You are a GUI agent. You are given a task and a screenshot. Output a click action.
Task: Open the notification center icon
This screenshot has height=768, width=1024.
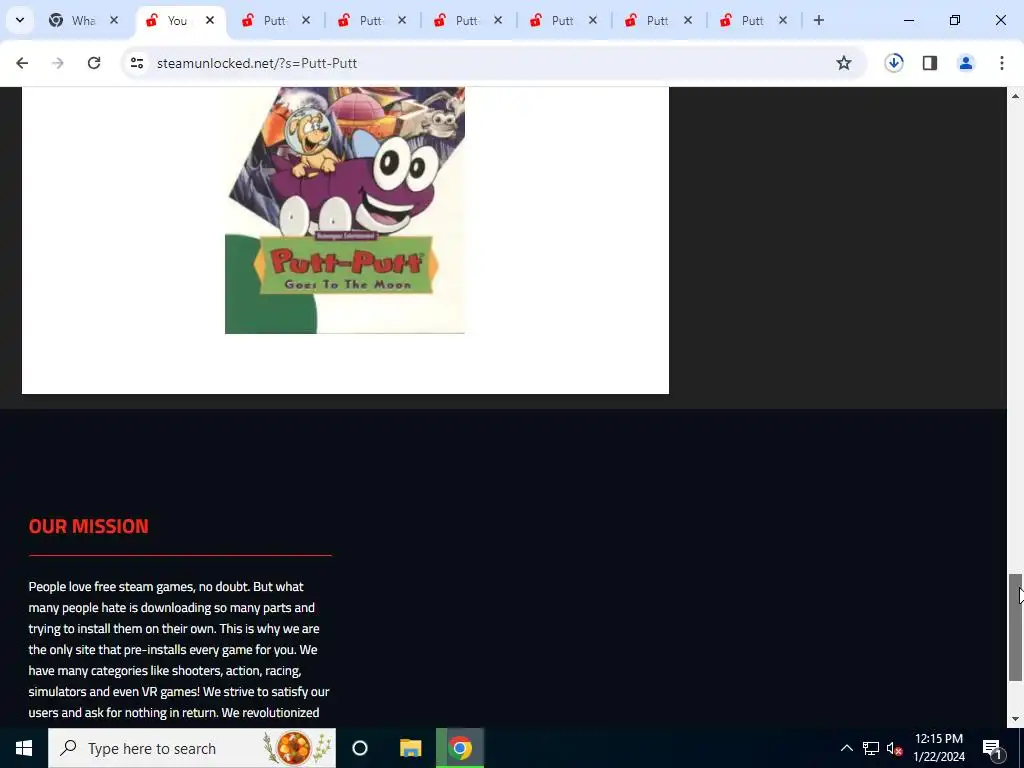coord(993,748)
